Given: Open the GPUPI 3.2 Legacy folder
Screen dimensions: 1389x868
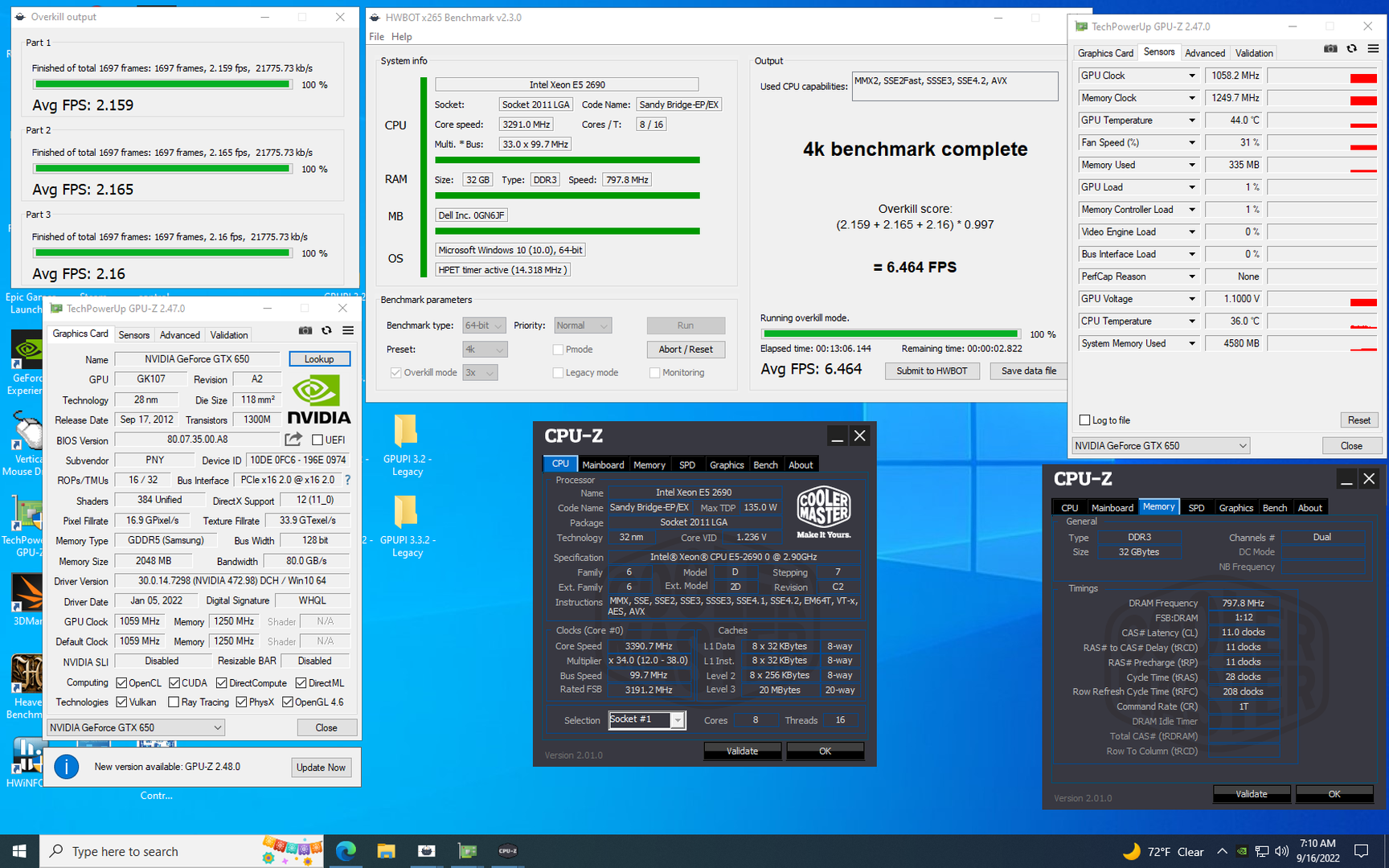Looking at the screenshot, I should click(406, 444).
